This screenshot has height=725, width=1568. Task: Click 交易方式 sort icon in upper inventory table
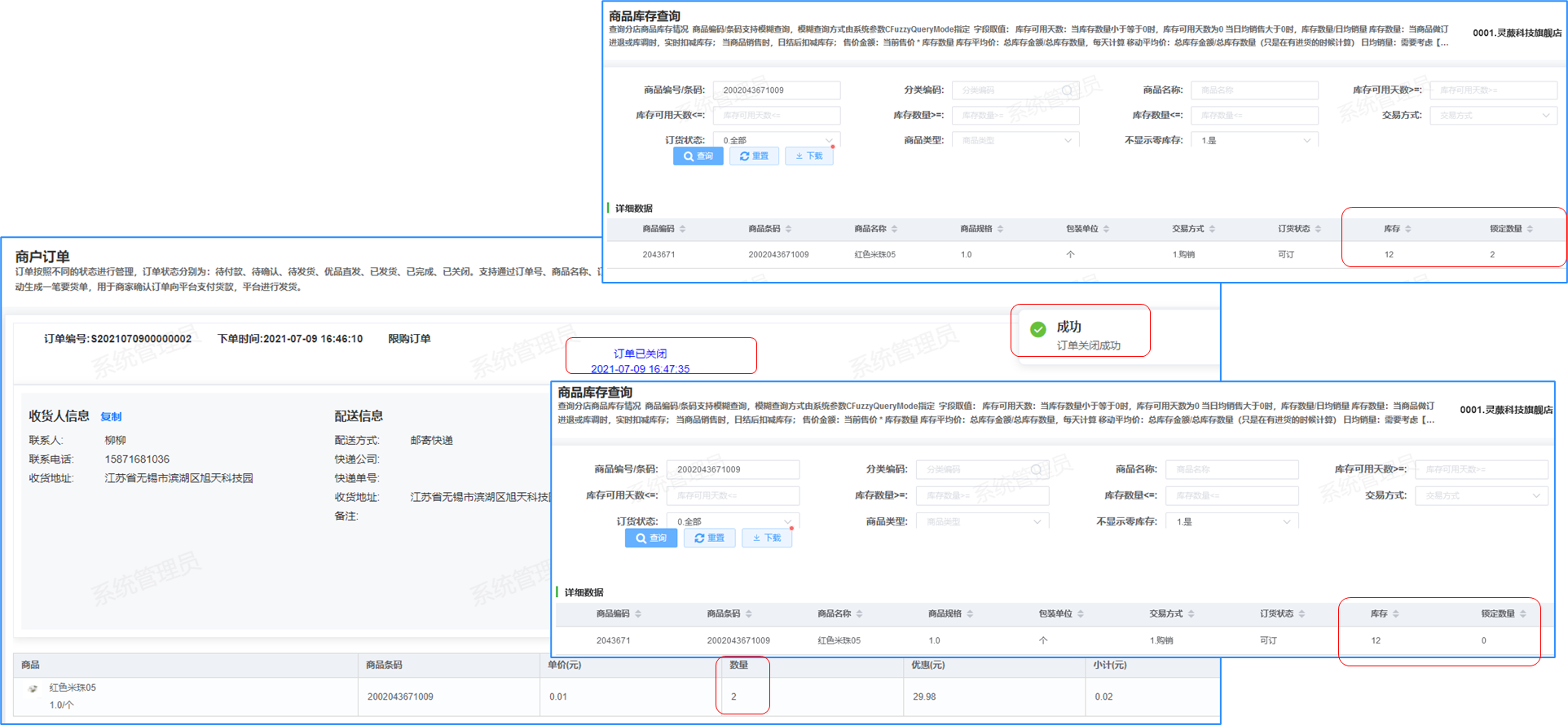click(x=1213, y=229)
